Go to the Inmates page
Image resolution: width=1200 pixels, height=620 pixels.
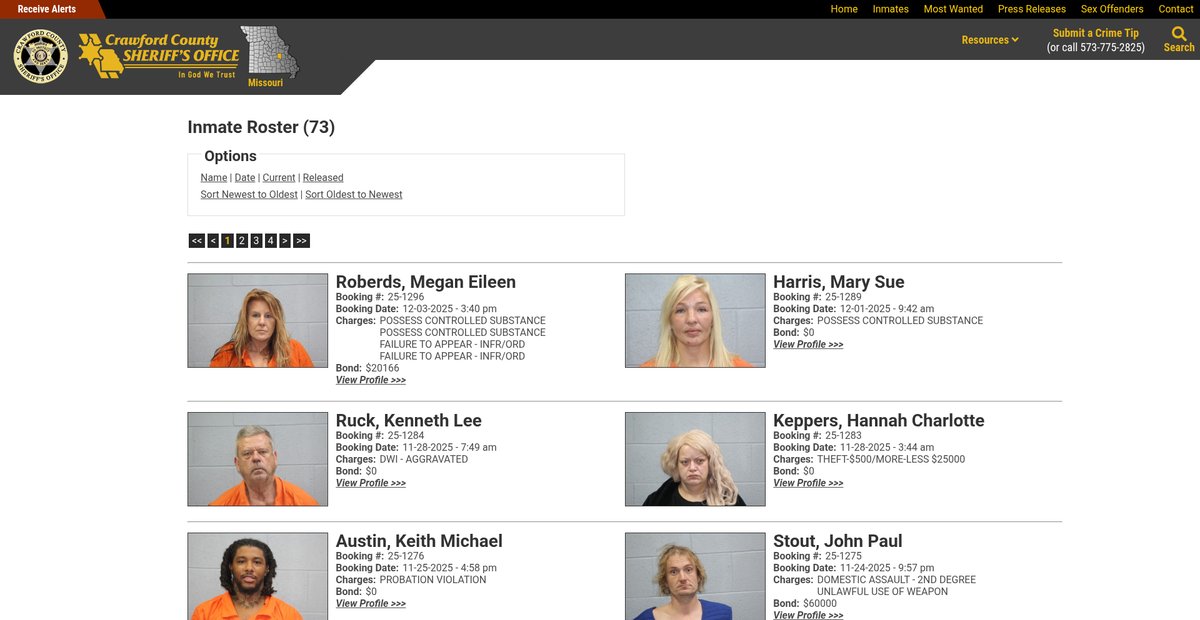(890, 9)
